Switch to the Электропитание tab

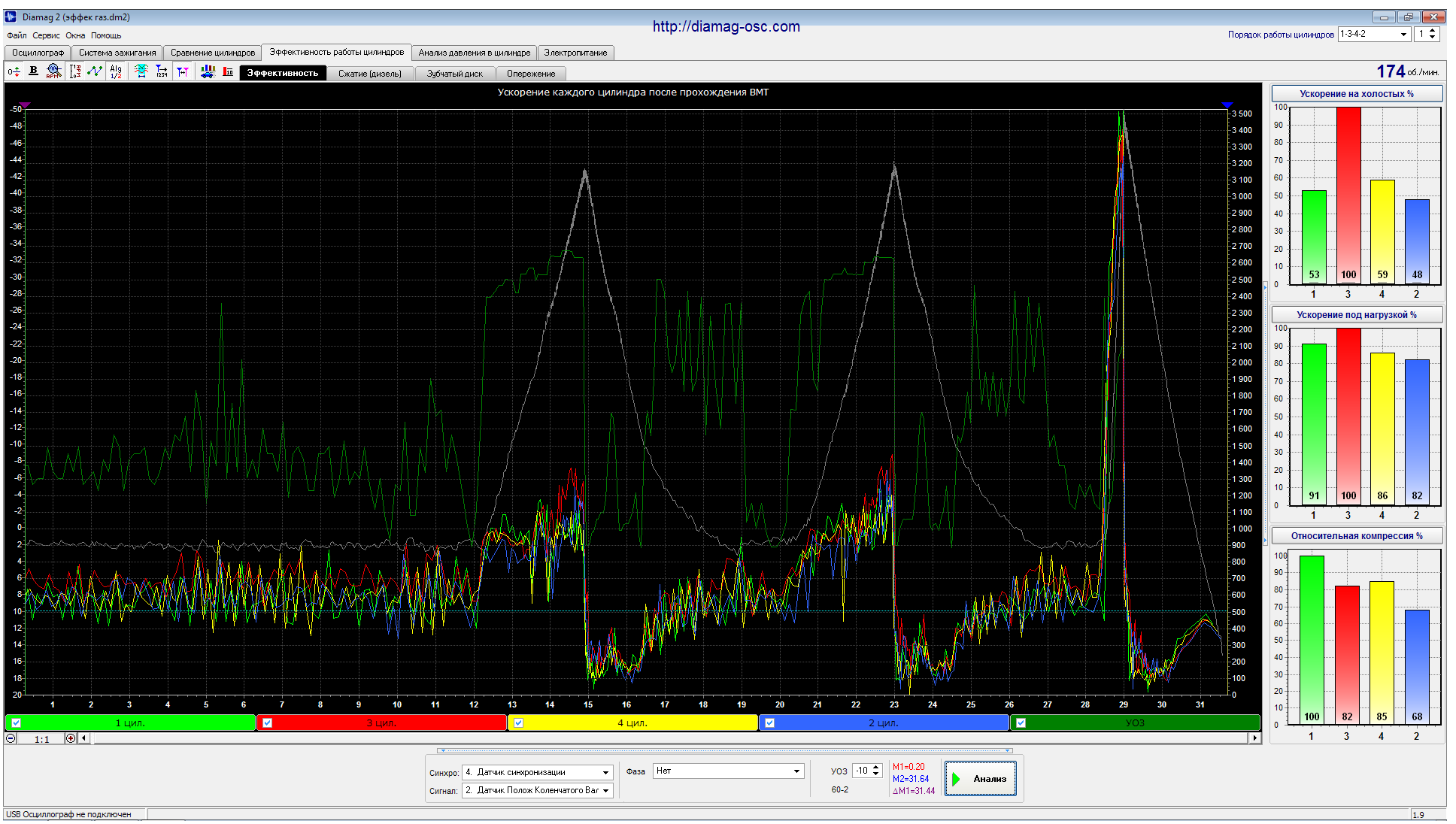(575, 53)
